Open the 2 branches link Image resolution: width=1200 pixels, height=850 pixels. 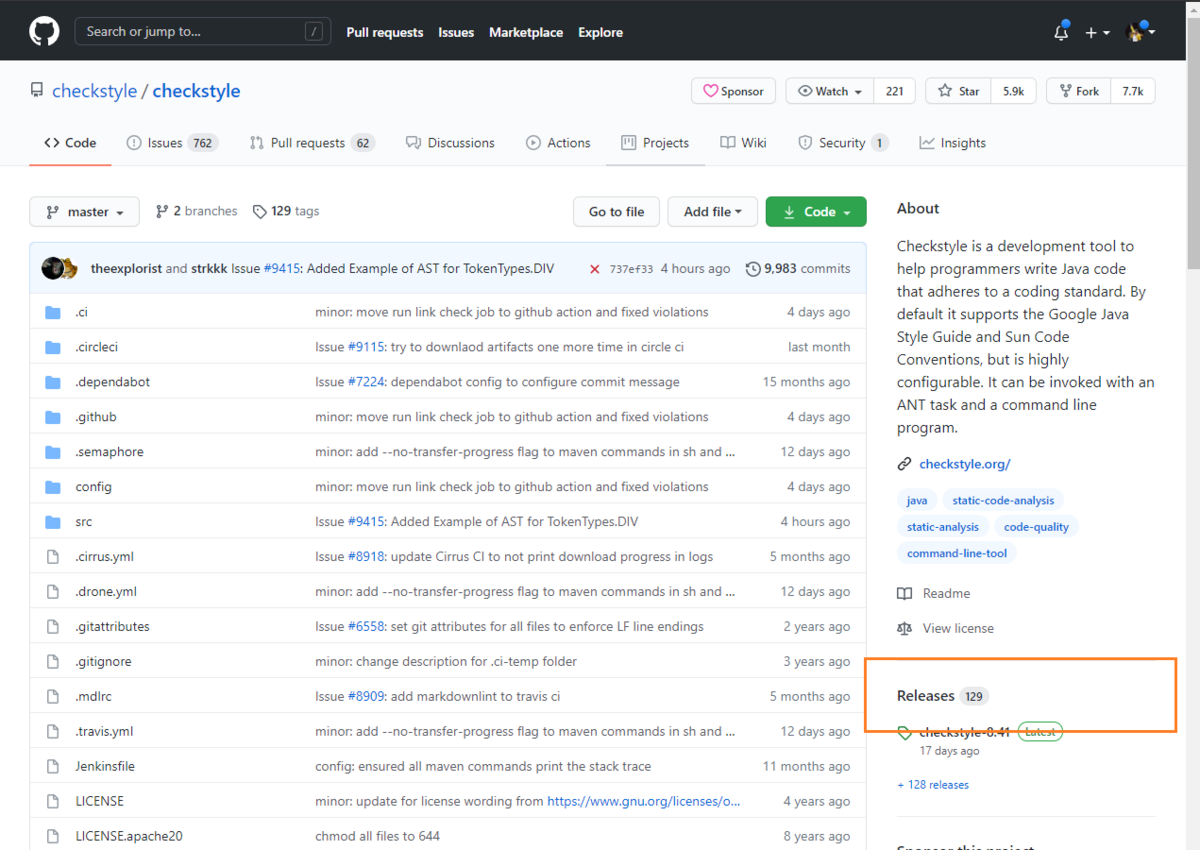(196, 211)
